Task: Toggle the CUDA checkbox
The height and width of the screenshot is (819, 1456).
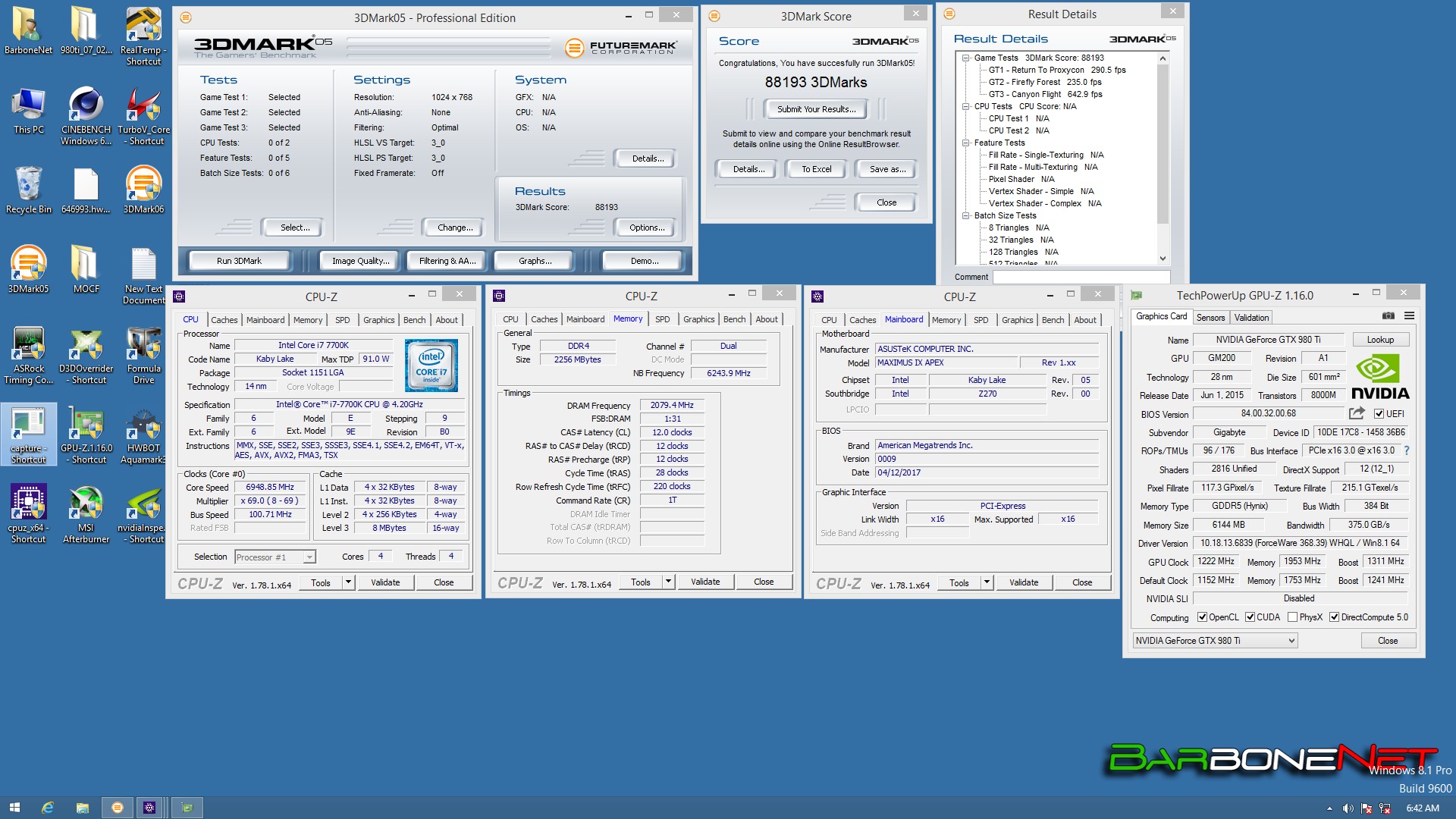Action: pos(1250,617)
